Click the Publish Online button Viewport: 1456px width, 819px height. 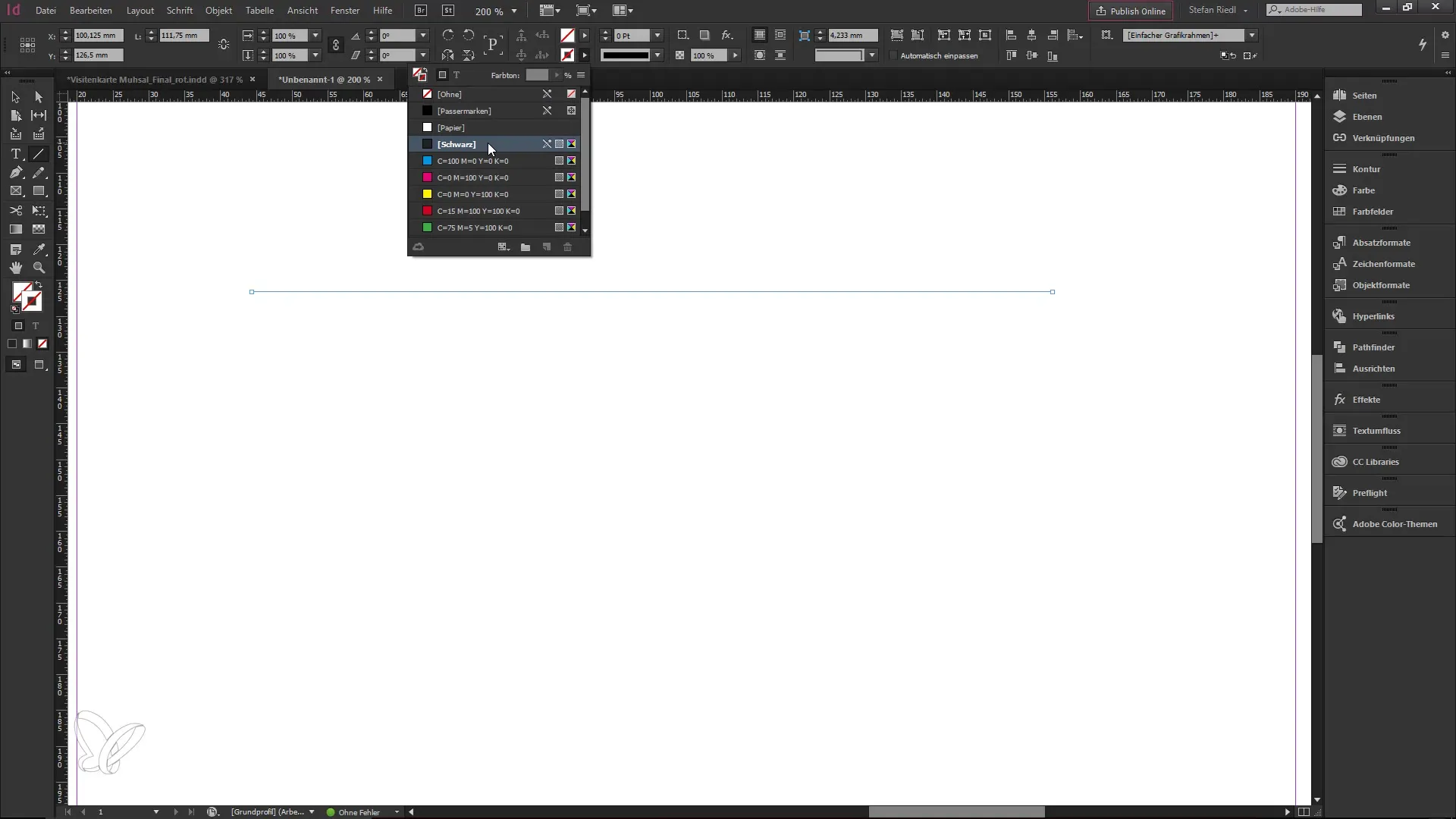(x=1130, y=10)
